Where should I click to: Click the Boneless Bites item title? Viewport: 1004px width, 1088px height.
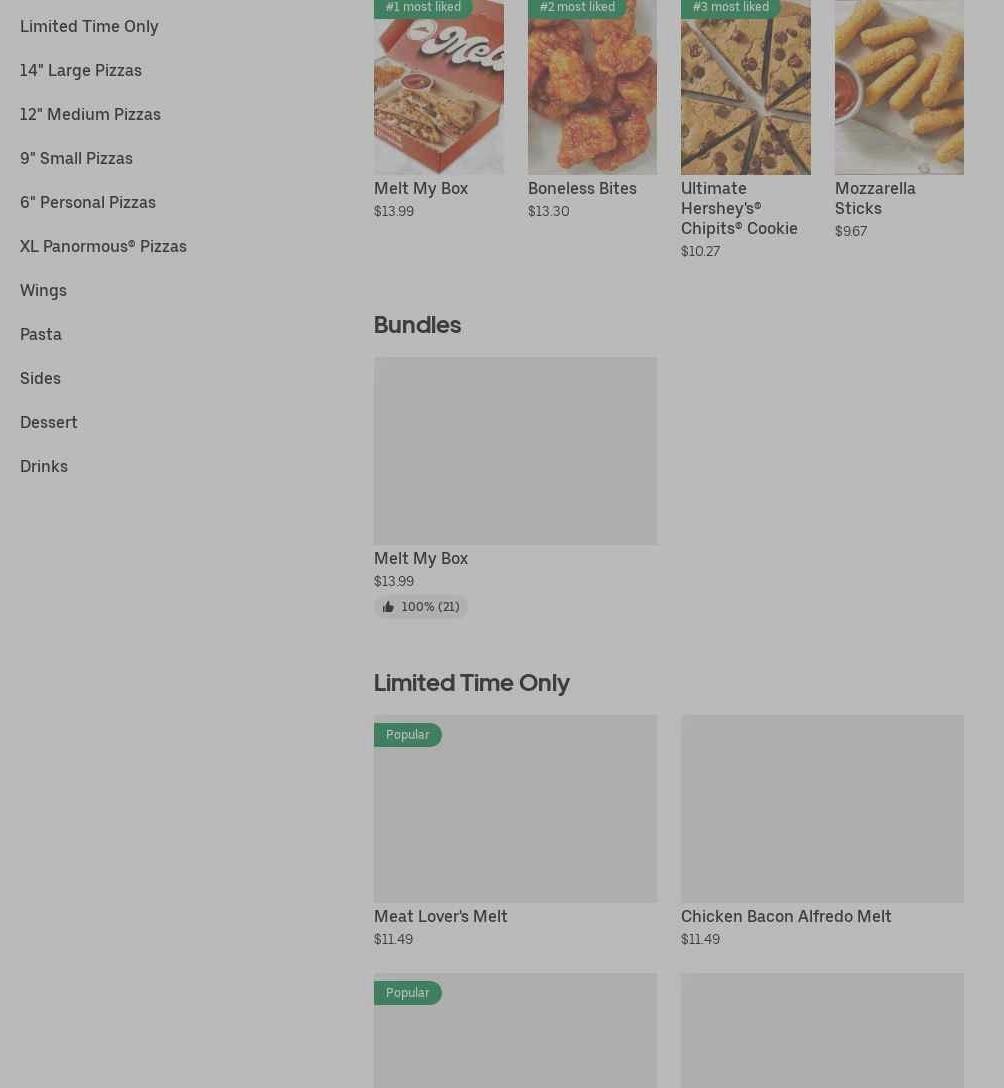(582, 188)
